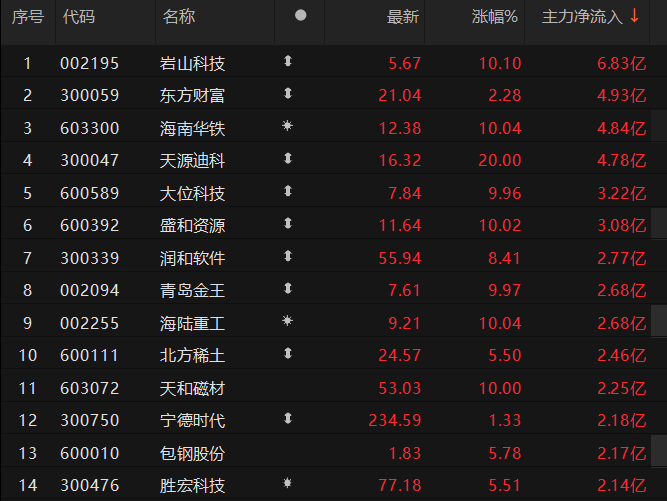The image size is (667, 501).
Task: Click the marker icon for 东方财富
Action: coord(288,93)
